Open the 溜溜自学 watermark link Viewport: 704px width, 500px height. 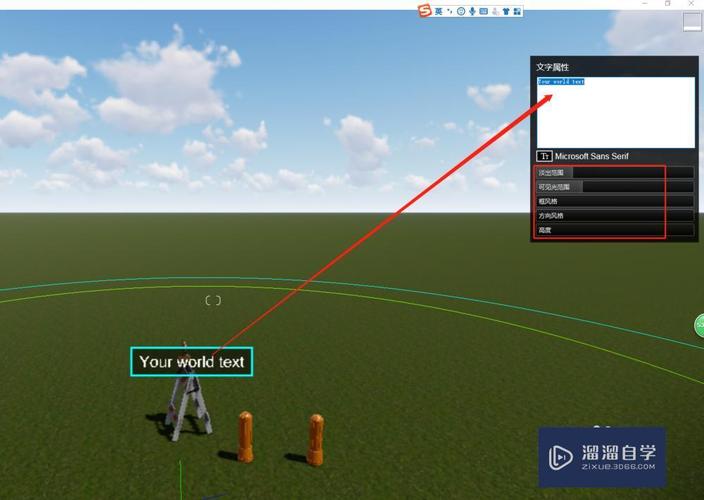602,456
